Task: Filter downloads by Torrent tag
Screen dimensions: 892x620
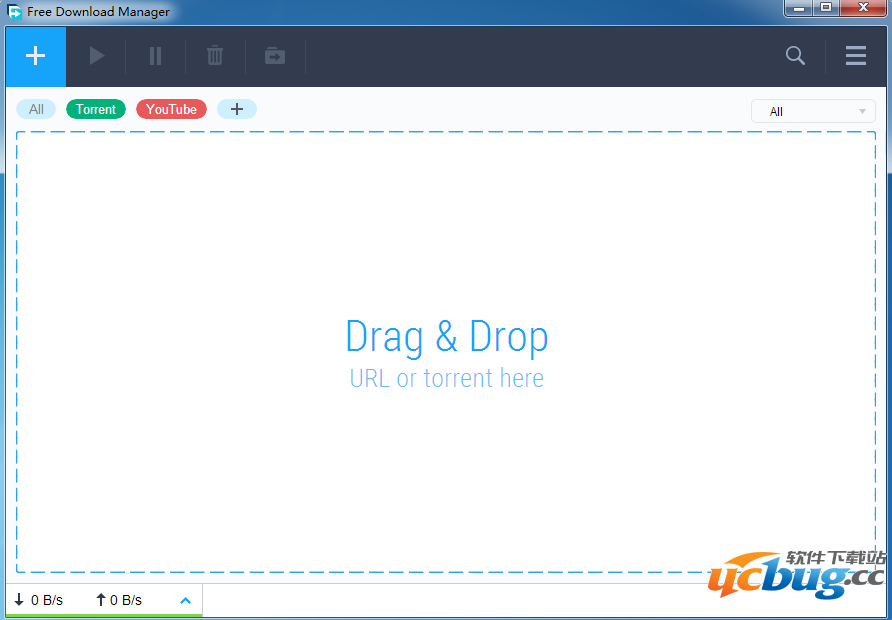Action: (96, 109)
